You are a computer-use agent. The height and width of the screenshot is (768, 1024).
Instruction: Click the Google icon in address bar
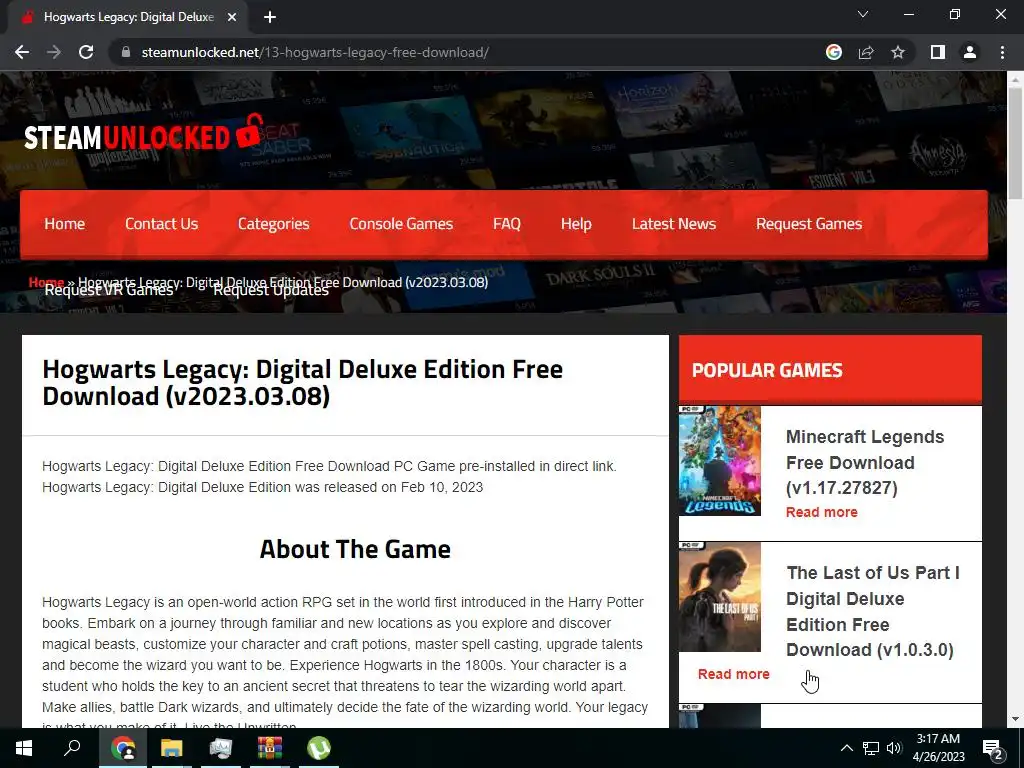click(x=834, y=52)
